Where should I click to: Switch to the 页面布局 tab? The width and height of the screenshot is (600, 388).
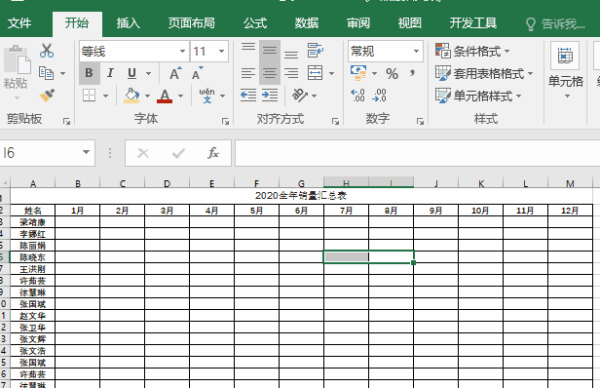pyautogui.click(x=191, y=23)
